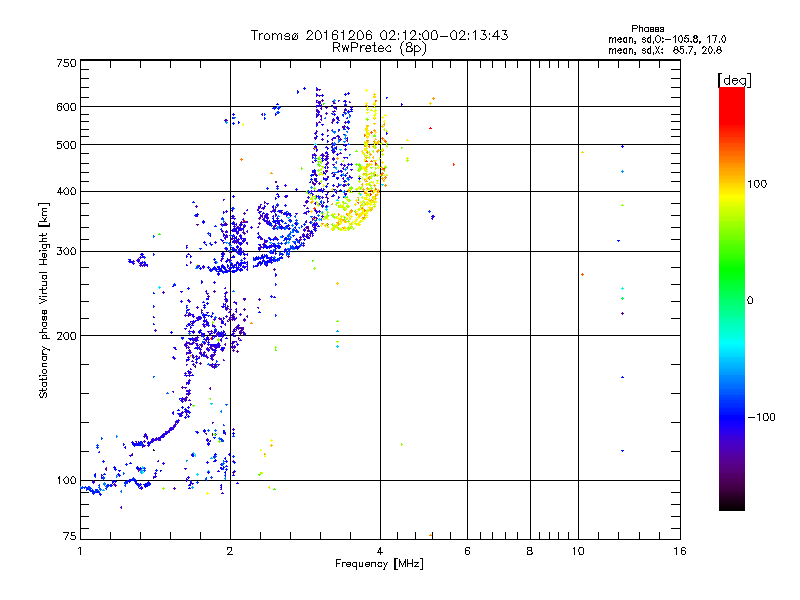Image resolution: width=800 pixels, height=600 pixels.
Task: Click the y-axis tick label '100'
Action: point(66,481)
